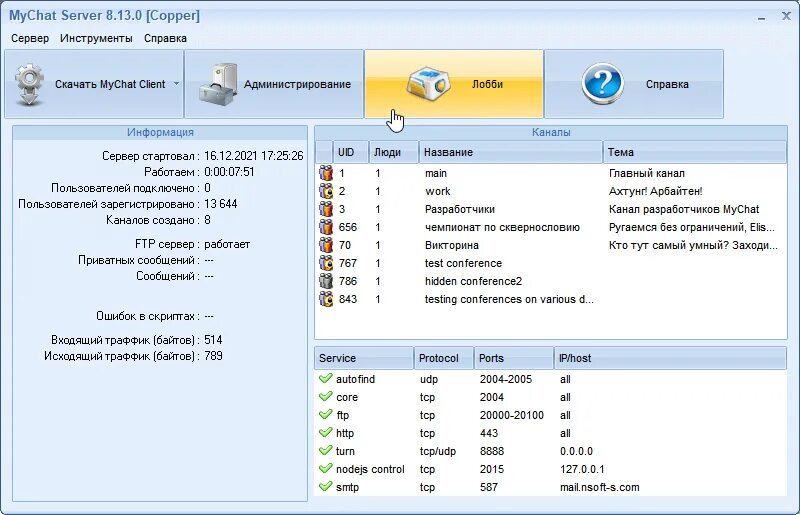Screen dimensions: 800x515
Task: Open the Администрирование panel
Action: pyautogui.click(x=274, y=84)
